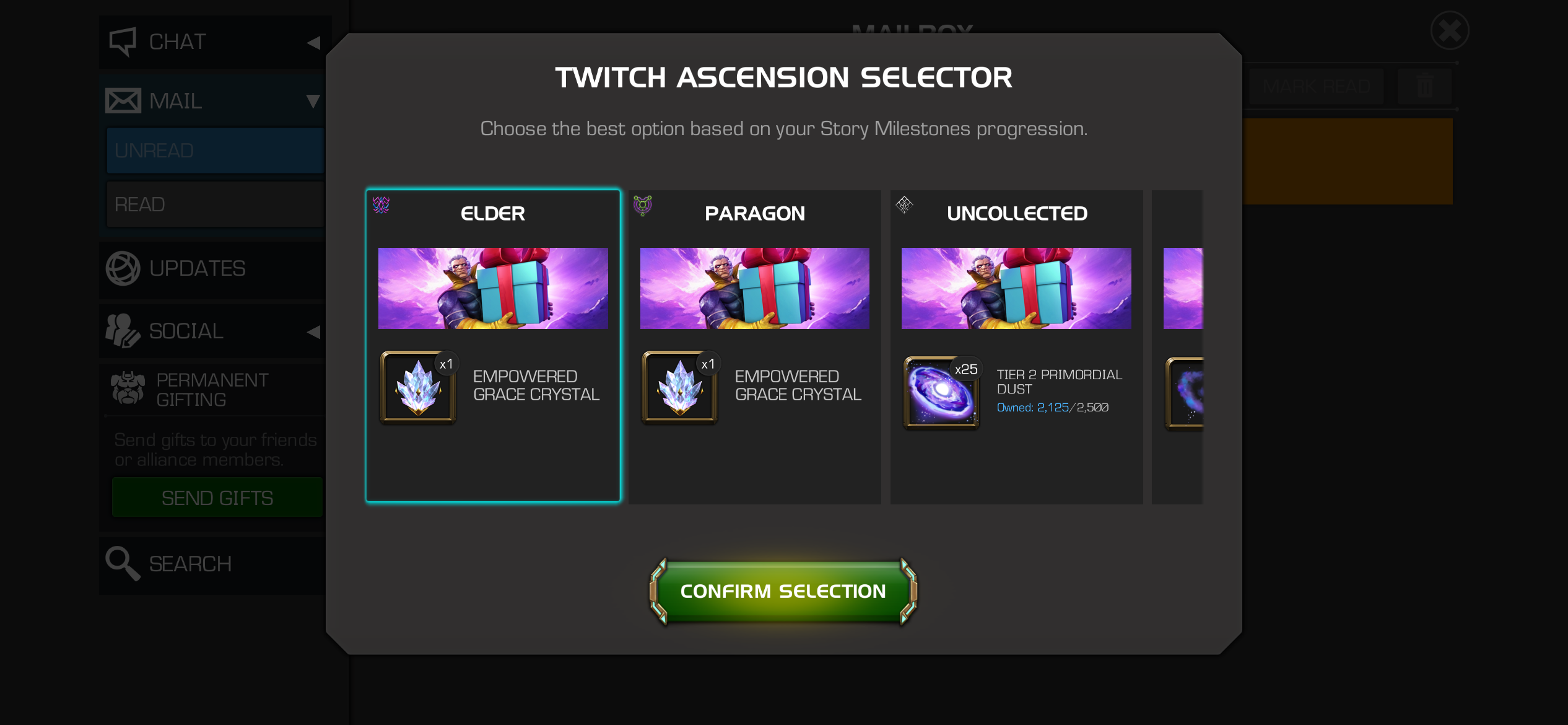The image size is (1568, 725).
Task: Expand the Chat panel arrow
Action: click(314, 42)
